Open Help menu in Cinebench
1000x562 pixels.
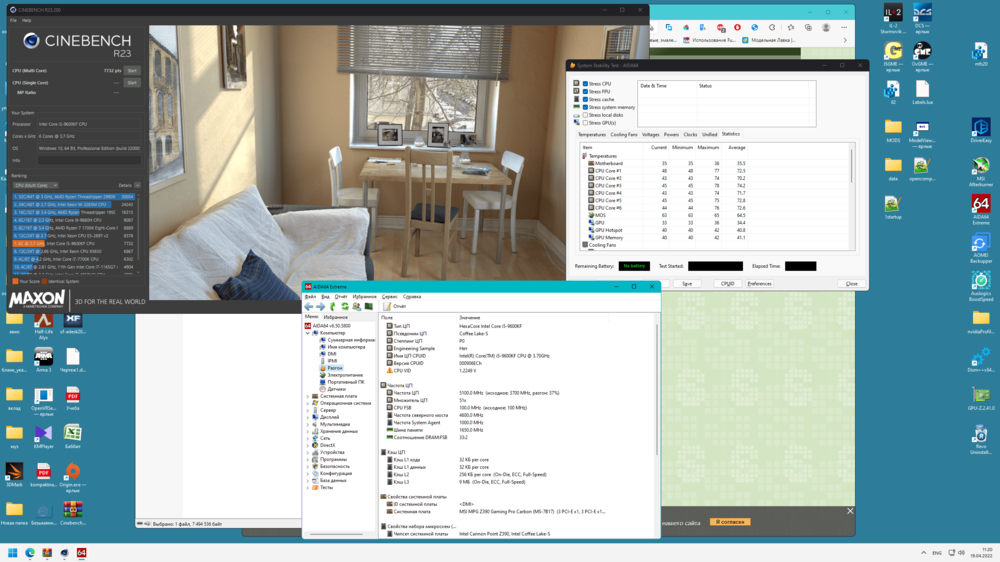coord(27,20)
